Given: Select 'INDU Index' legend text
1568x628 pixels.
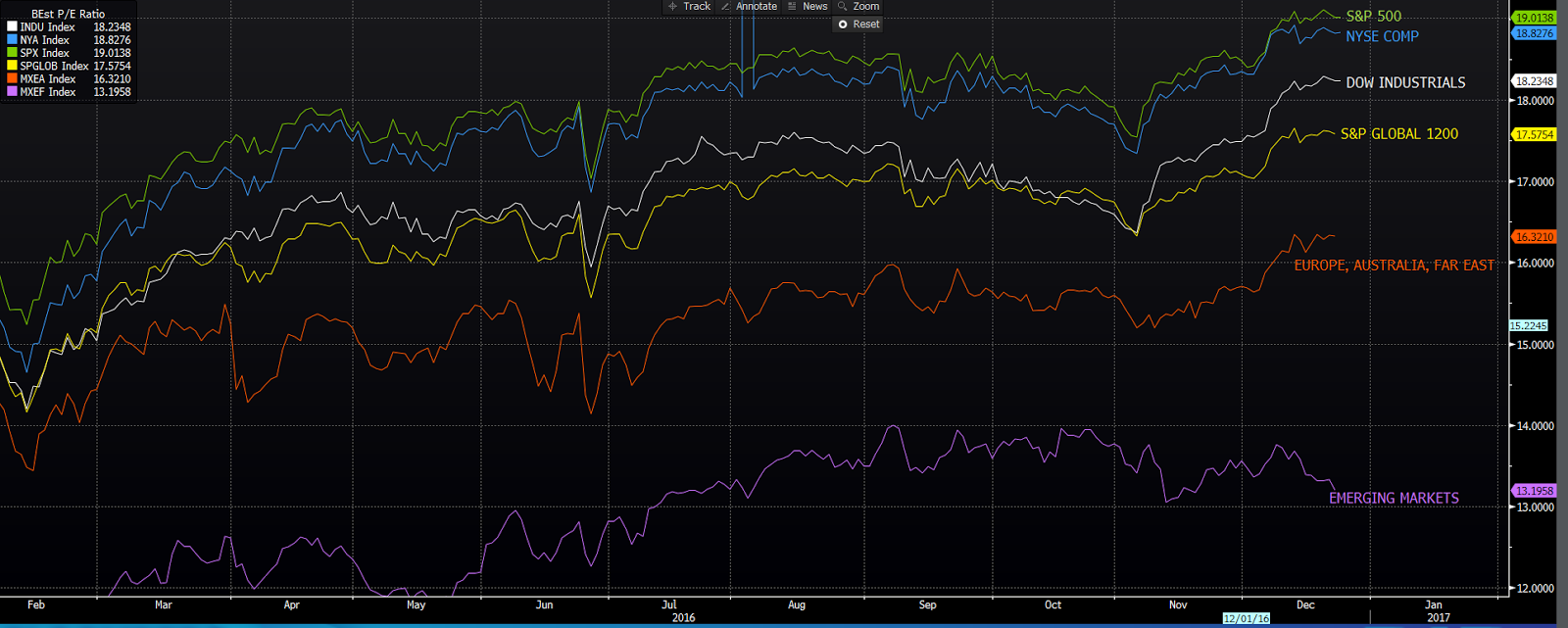Looking at the screenshot, I should pos(47,27).
